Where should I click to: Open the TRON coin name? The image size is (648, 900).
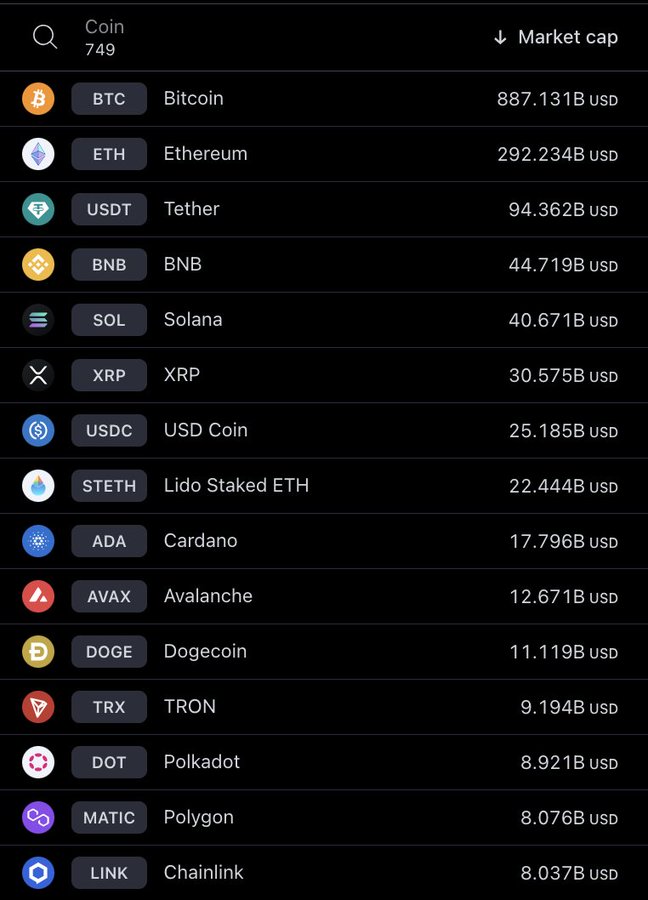tap(190, 706)
